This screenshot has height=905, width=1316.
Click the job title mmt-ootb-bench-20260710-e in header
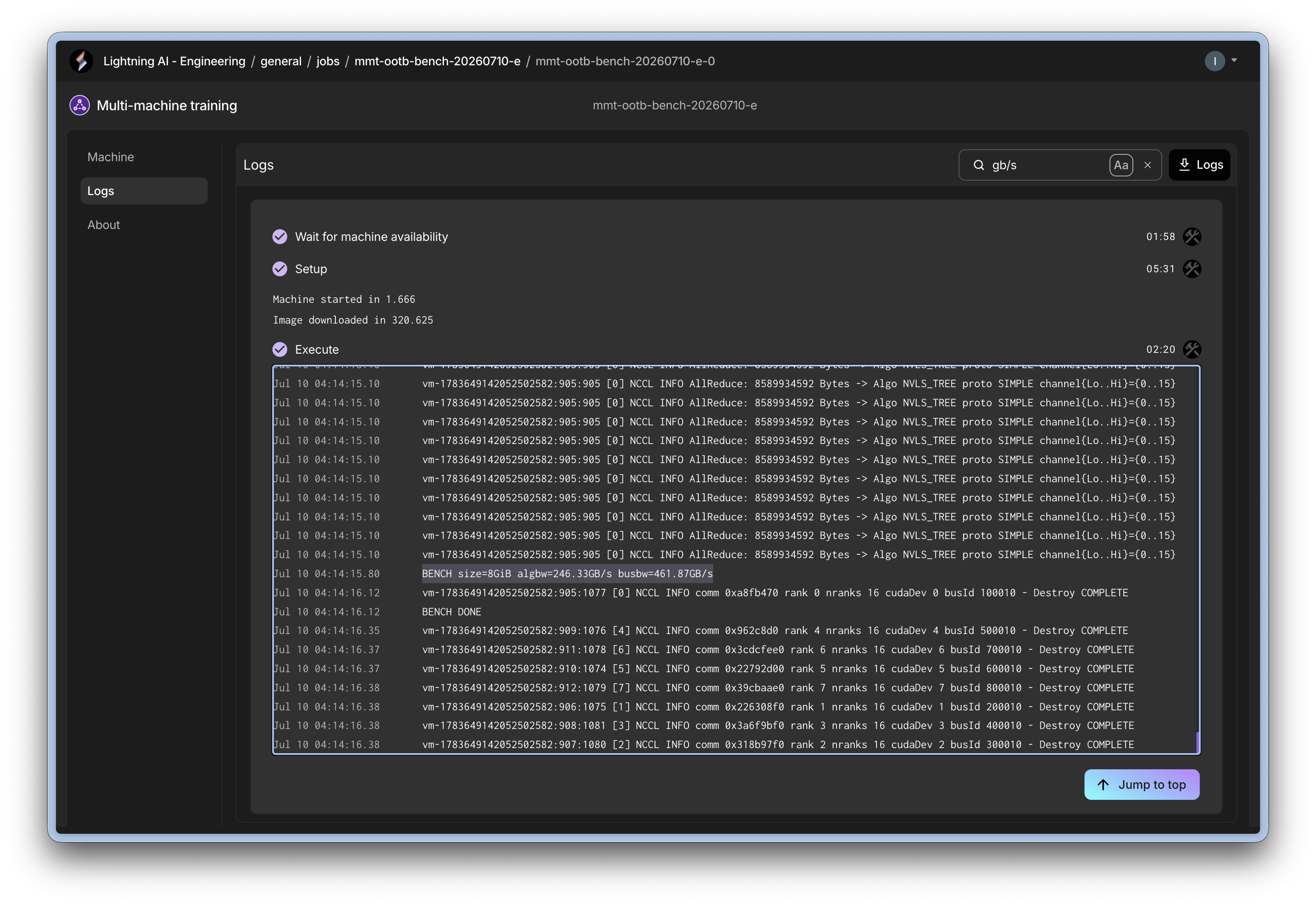tap(675, 106)
